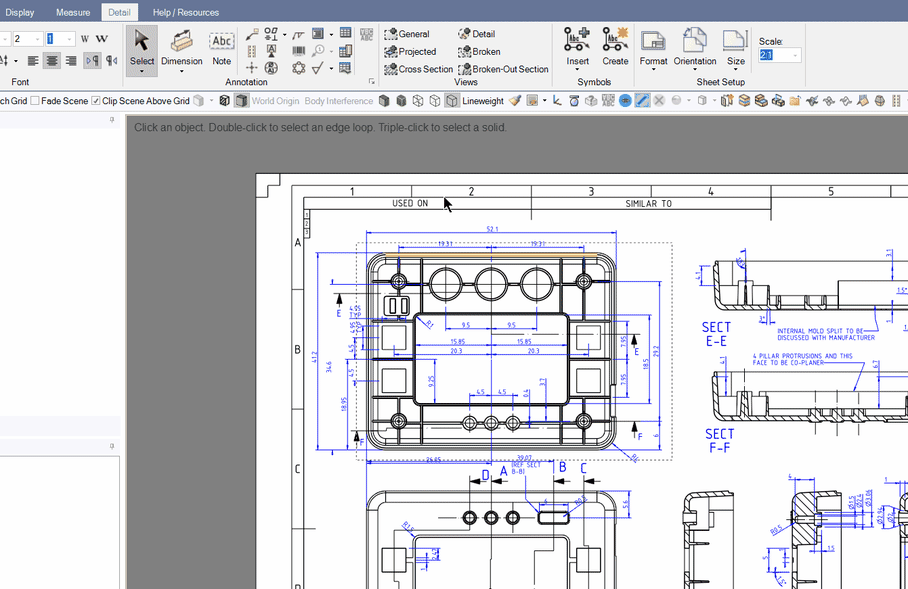Click the Note annotation tool
The height and width of the screenshot is (589, 908).
point(222,47)
